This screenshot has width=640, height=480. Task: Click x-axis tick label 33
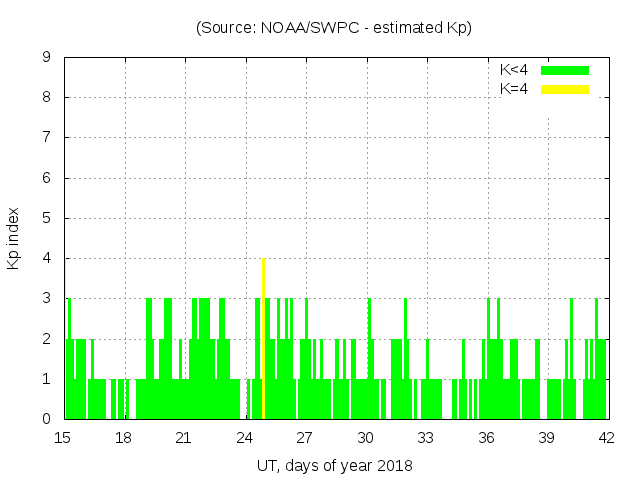(x=426, y=437)
